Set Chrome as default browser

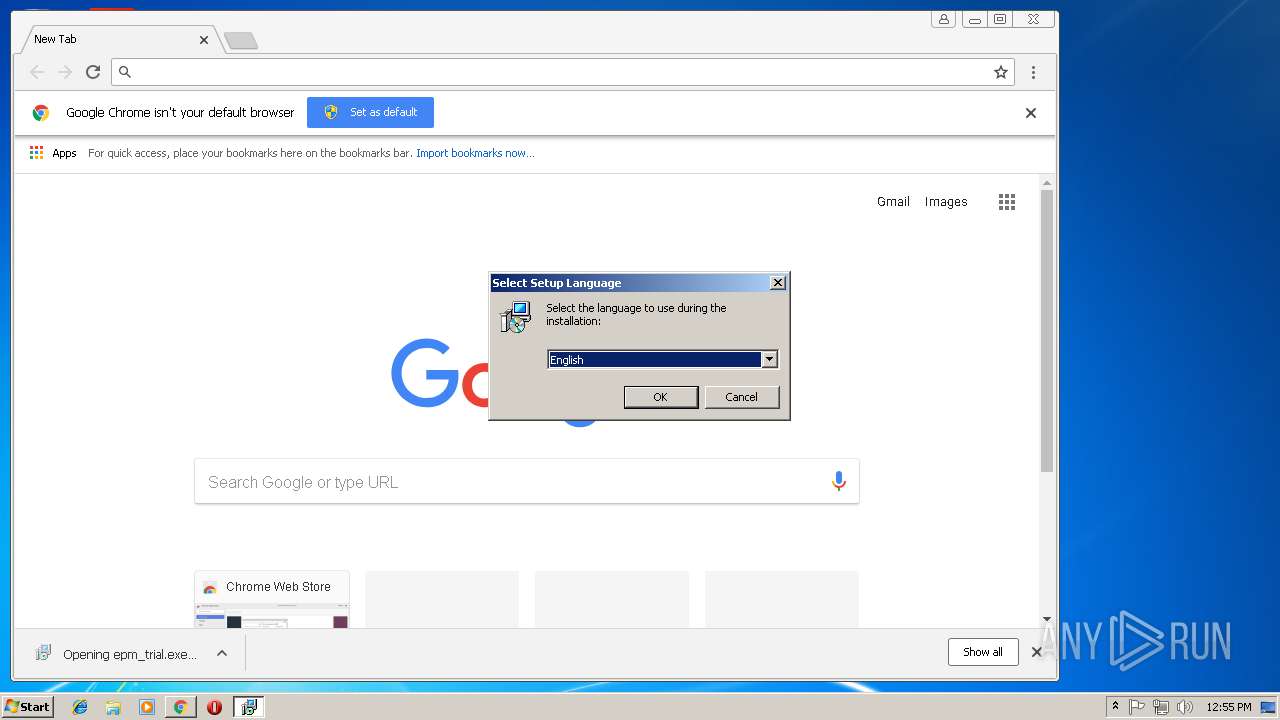click(x=370, y=112)
